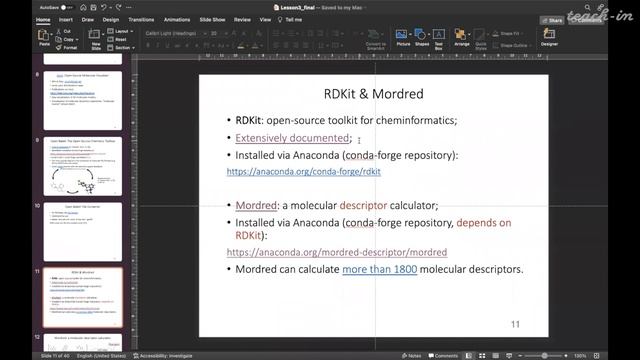The height and width of the screenshot is (360, 640).
Task: Adjust the zoom slider handle
Action: (544, 356)
